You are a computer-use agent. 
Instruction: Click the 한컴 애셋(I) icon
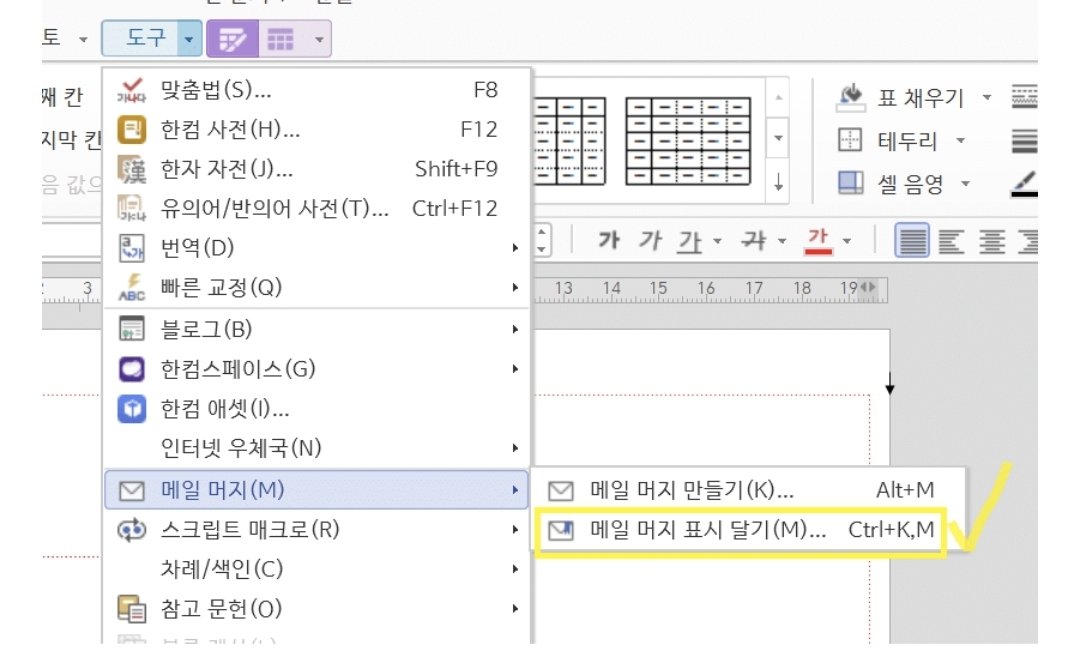pyautogui.click(x=132, y=408)
